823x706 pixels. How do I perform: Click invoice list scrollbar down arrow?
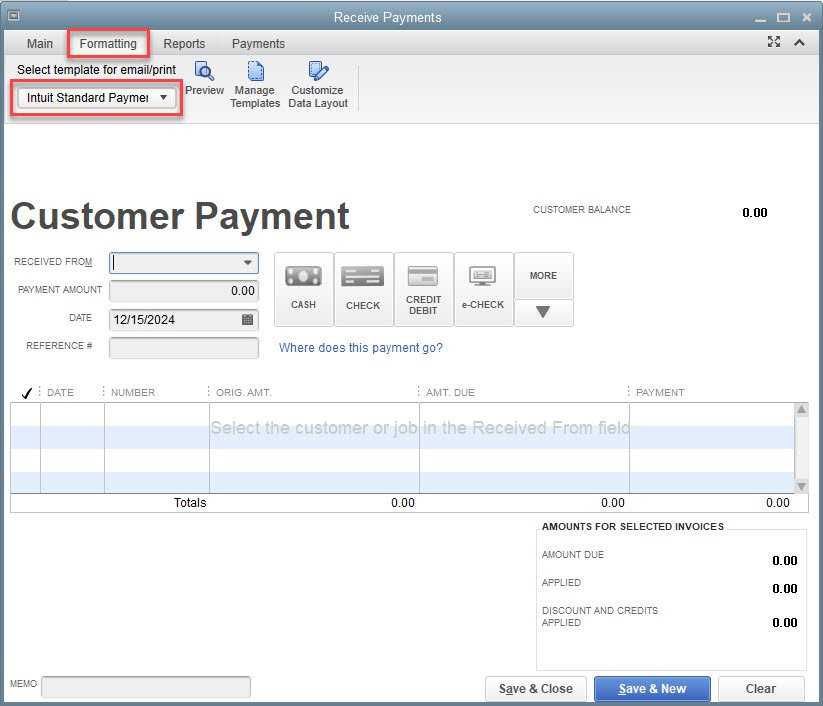click(x=801, y=486)
